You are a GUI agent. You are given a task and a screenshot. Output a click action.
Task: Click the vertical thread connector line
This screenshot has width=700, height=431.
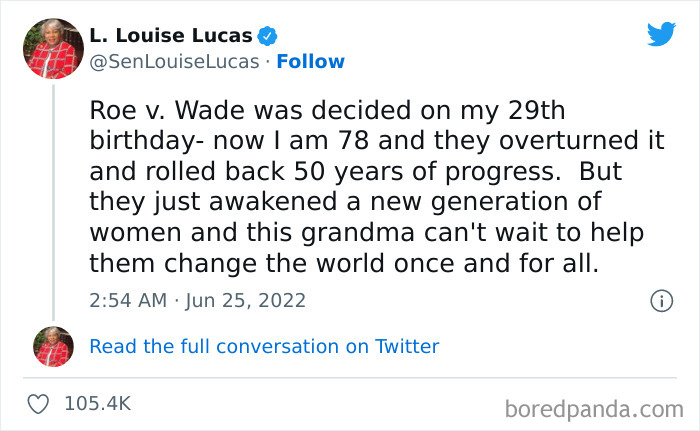point(53,200)
